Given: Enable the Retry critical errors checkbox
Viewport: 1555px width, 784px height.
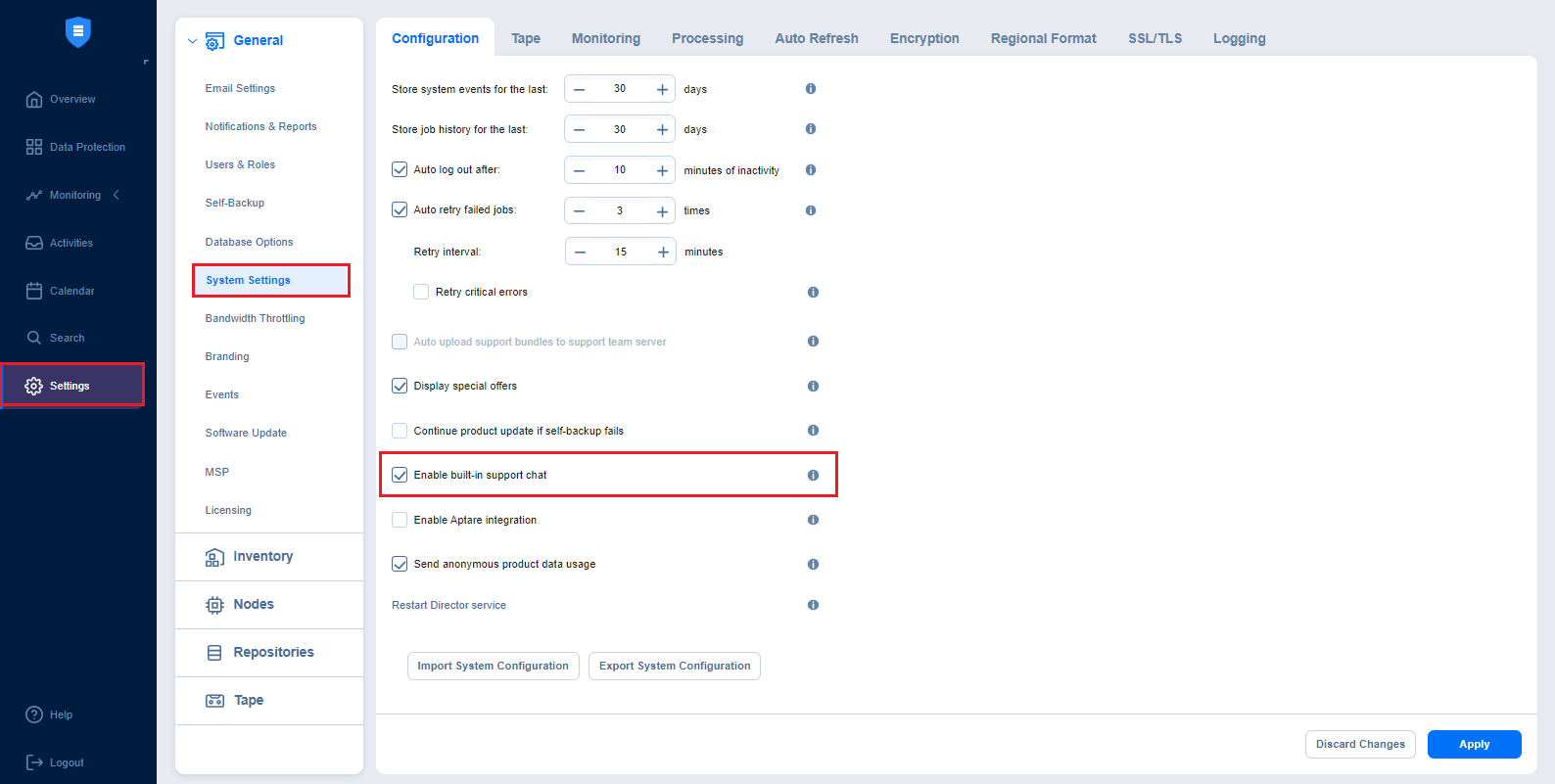Looking at the screenshot, I should 421,292.
